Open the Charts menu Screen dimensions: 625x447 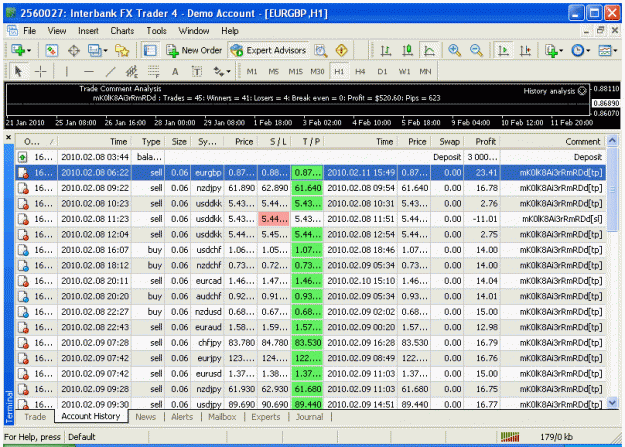(122, 31)
